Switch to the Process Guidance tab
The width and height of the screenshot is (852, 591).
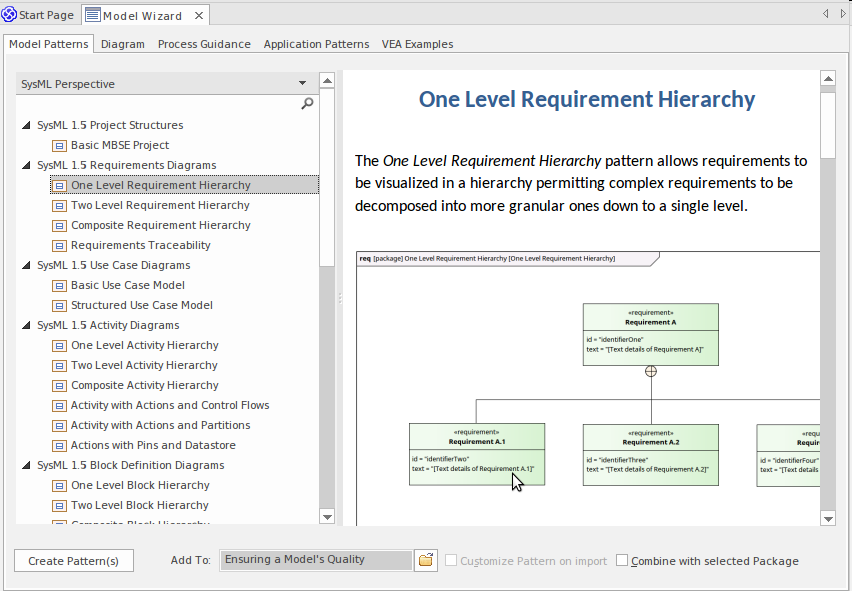pos(204,44)
